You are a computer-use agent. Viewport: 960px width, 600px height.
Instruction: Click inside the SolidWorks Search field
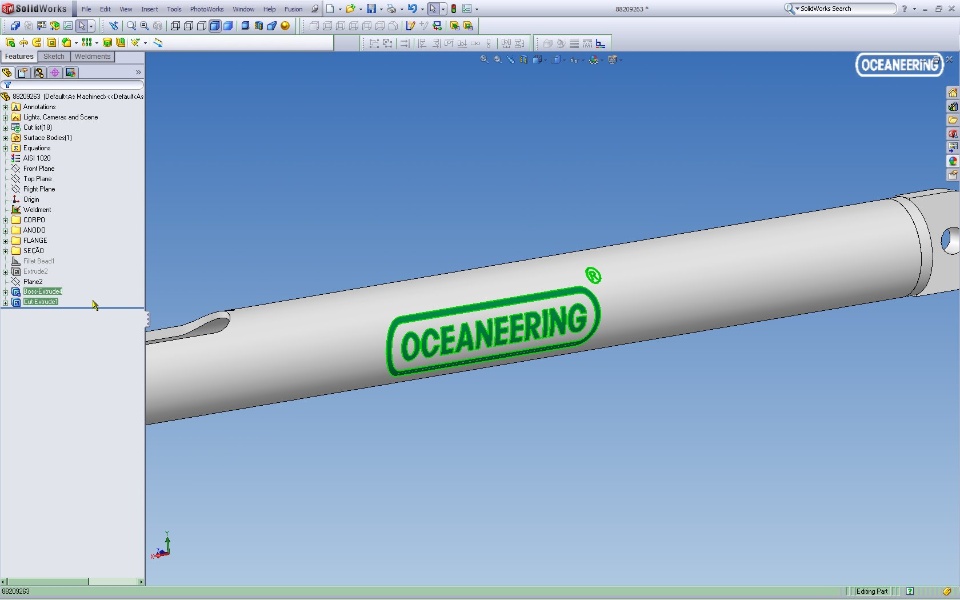point(847,9)
